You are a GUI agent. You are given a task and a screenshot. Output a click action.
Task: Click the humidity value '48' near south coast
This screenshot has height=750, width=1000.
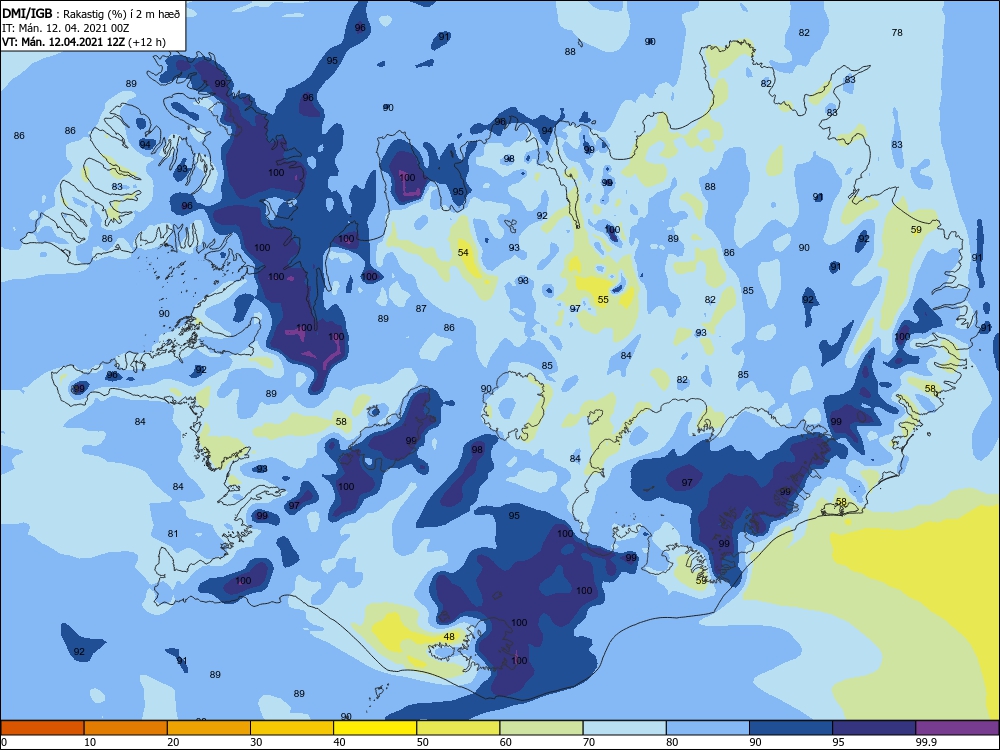point(449,636)
